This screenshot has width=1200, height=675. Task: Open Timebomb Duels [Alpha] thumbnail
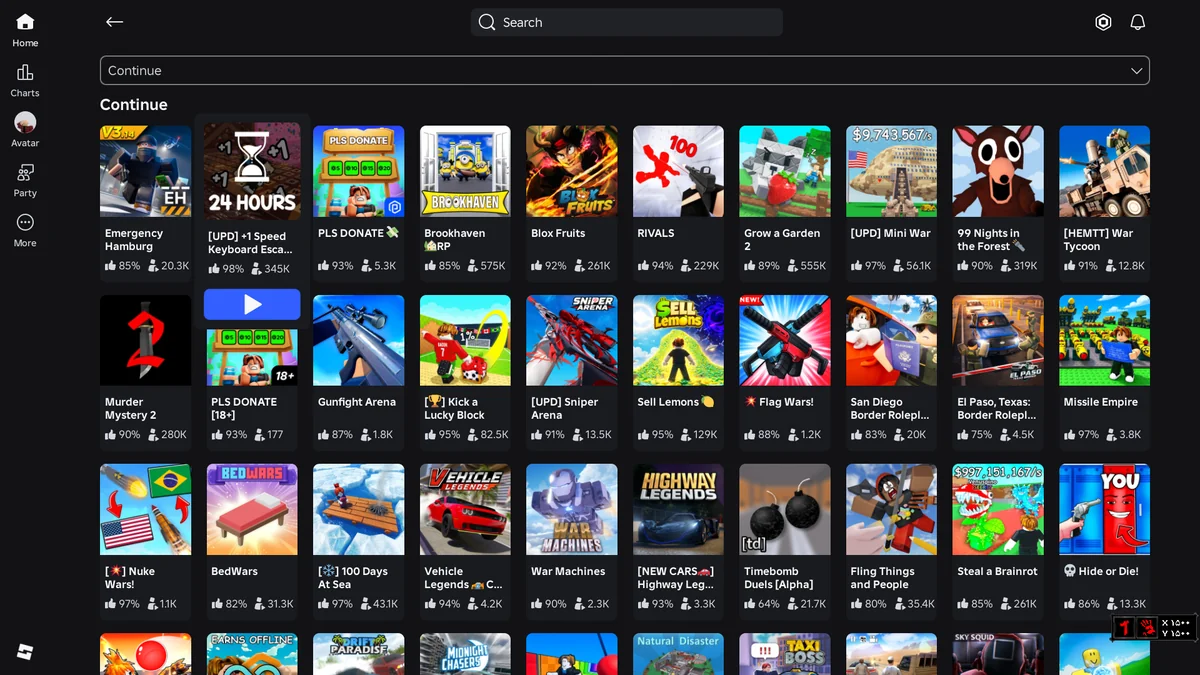[x=785, y=509]
